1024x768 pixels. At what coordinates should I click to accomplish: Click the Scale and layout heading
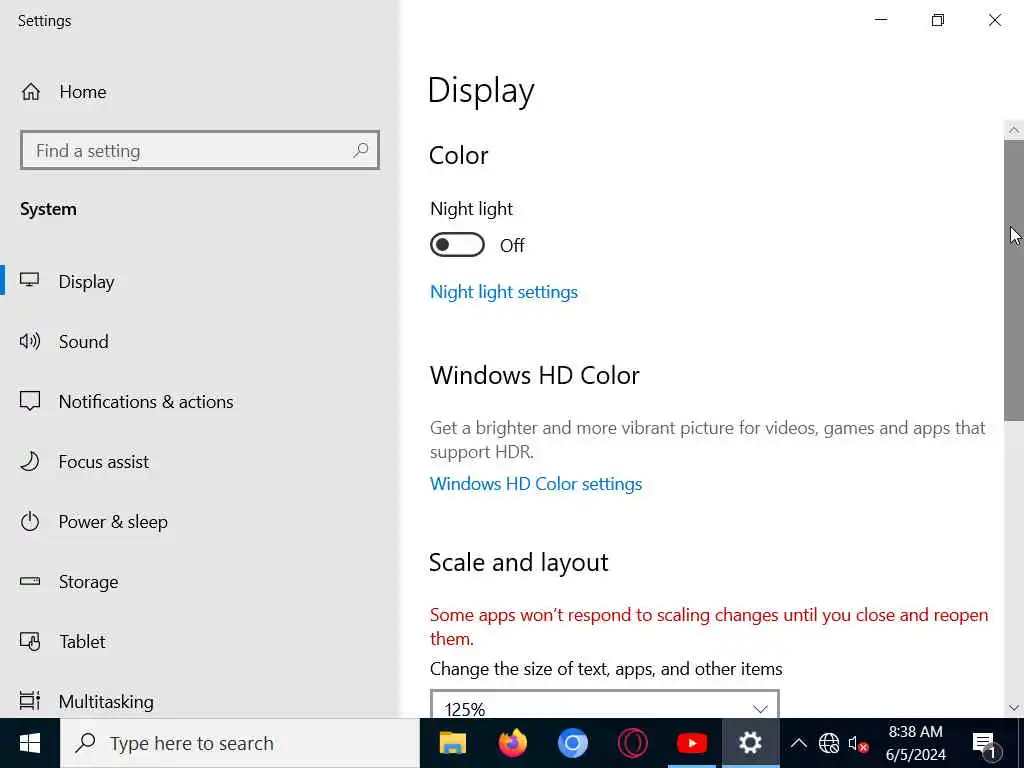pos(519,562)
